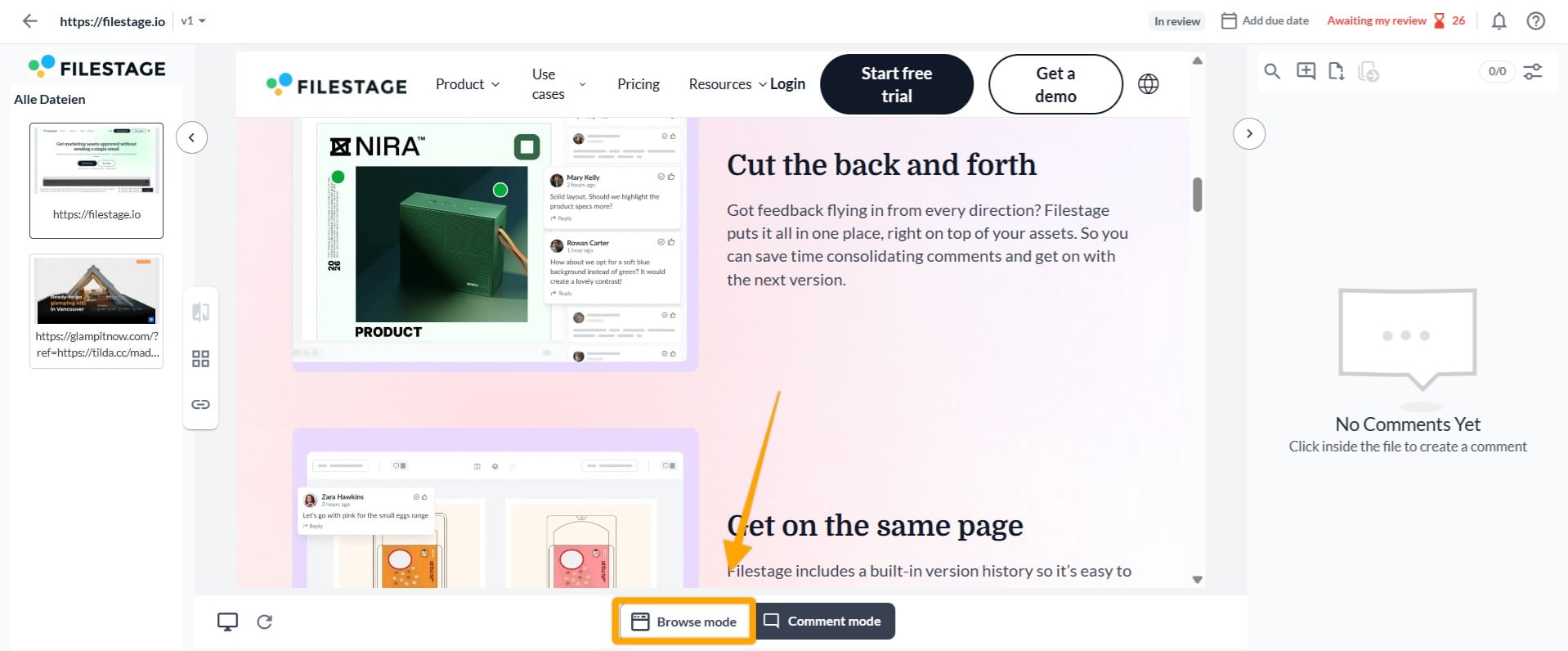
Task: Open comment filter sliders icon
Action: click(x=1533, y=71)
